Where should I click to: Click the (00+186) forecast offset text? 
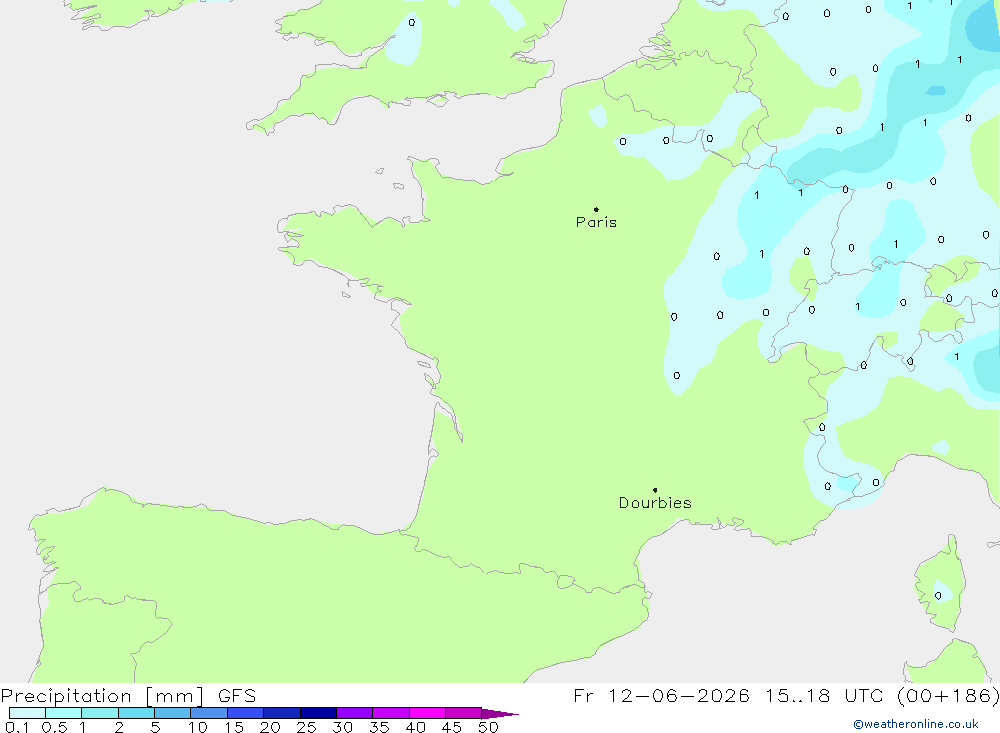(948, 696)
